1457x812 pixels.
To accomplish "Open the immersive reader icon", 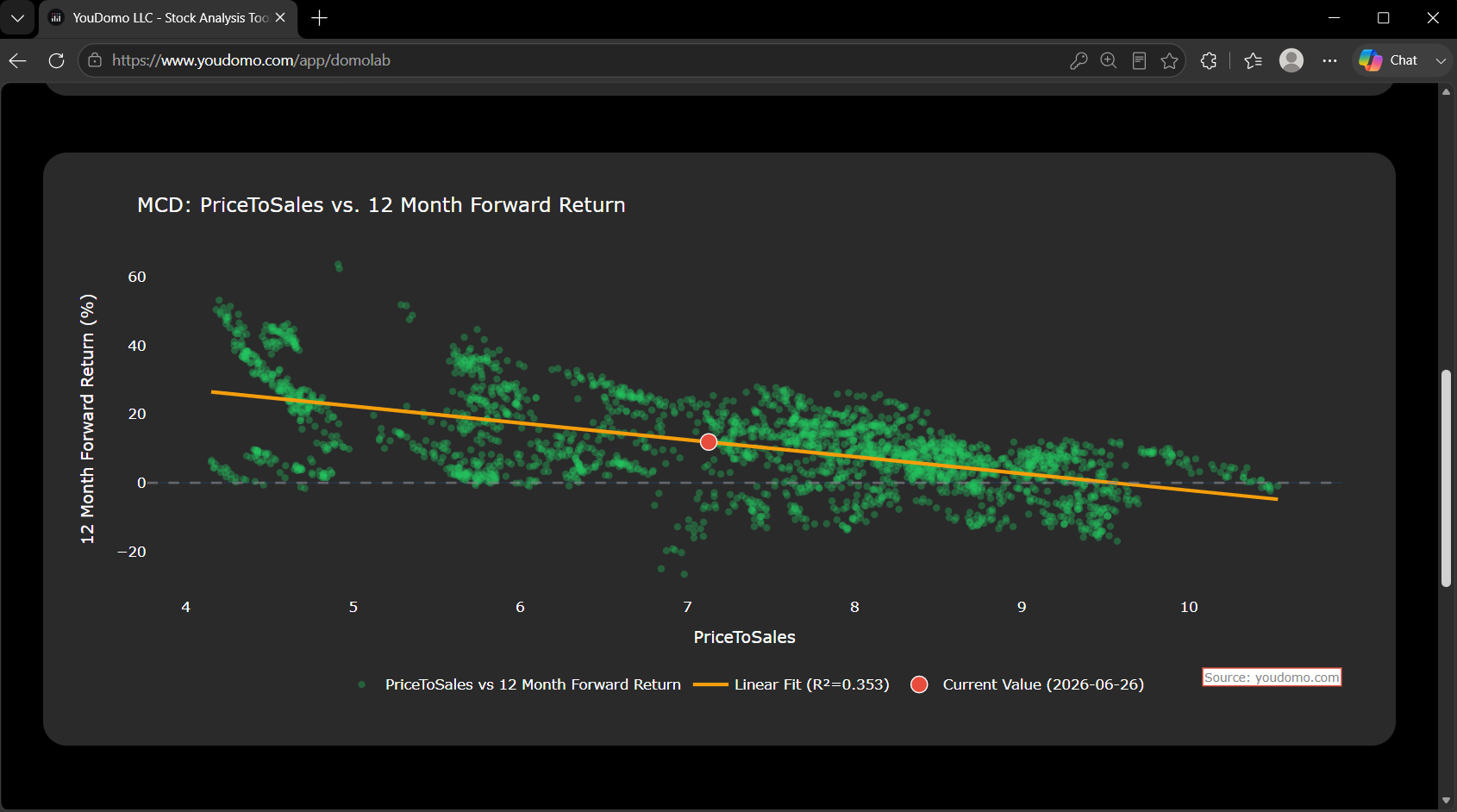I will coord(1139,60).
